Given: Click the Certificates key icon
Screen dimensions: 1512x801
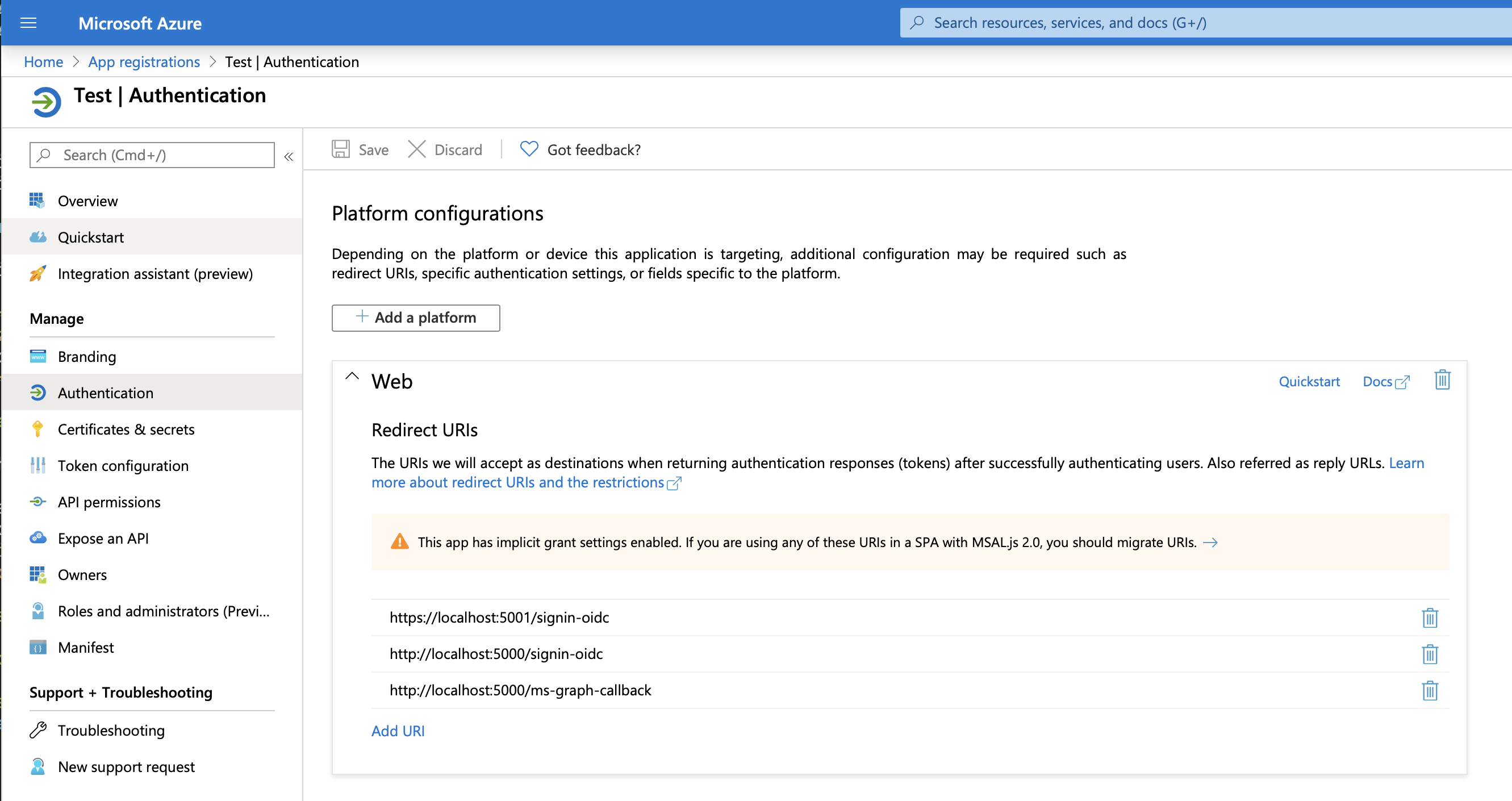Looking at the screenshot, I should click(x=37, y=429).
